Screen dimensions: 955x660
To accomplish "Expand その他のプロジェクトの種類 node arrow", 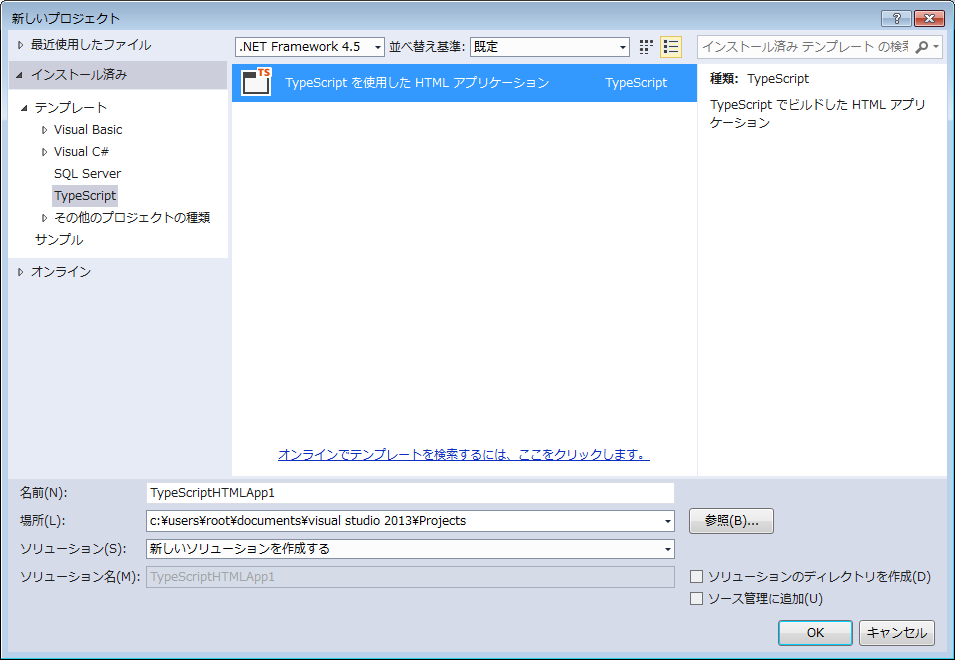I will (x=44, y=217).
